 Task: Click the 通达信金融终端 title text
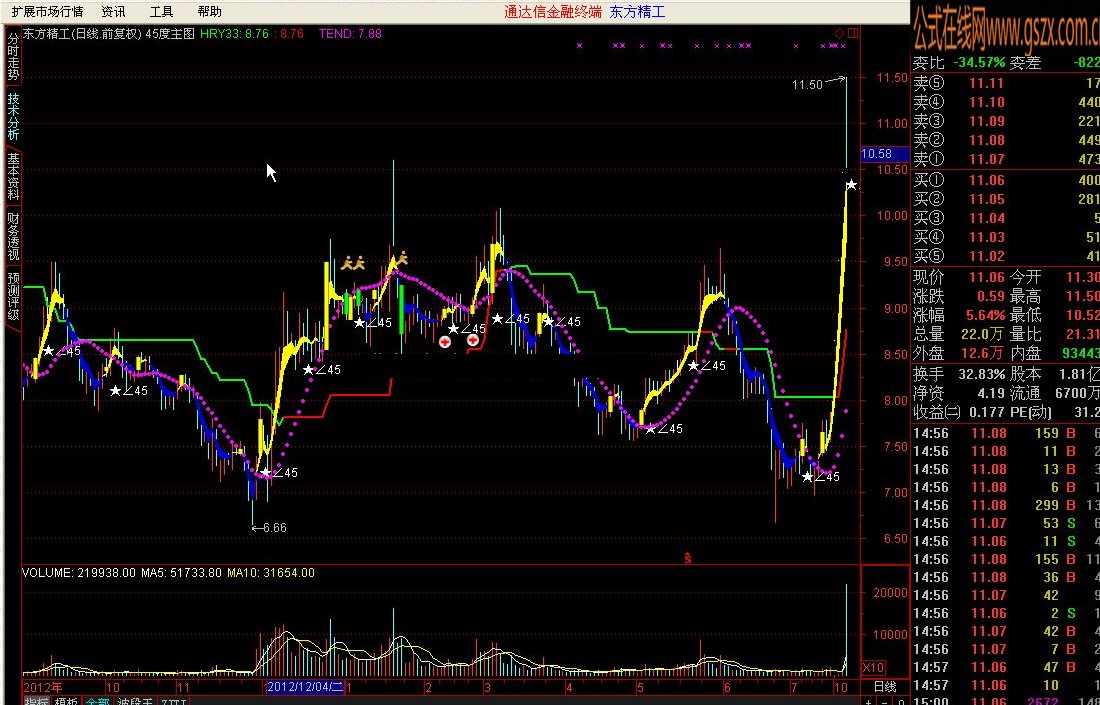(553, 11)
